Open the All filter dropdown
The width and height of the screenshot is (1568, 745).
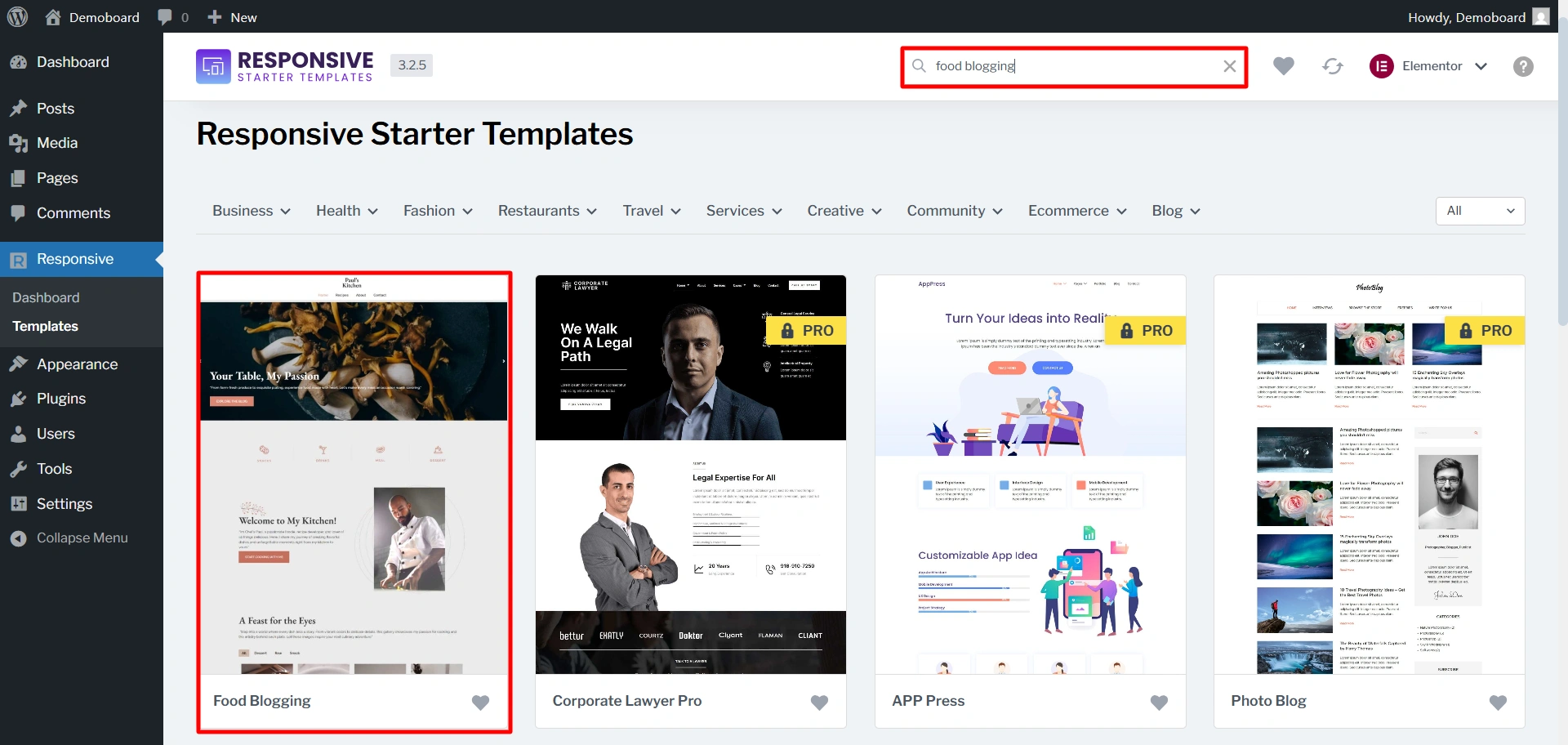click(1480, 211)
